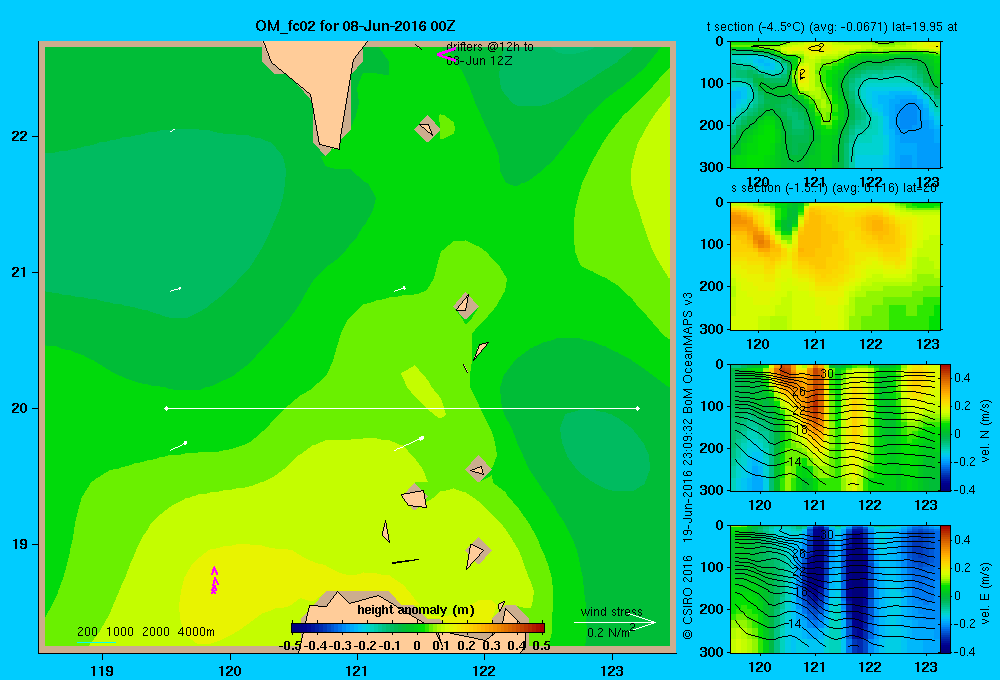This screenshot has width=1000, height=680.
Task: Click the "t section (-4..5°C)" heading
Action: point(756,27)
